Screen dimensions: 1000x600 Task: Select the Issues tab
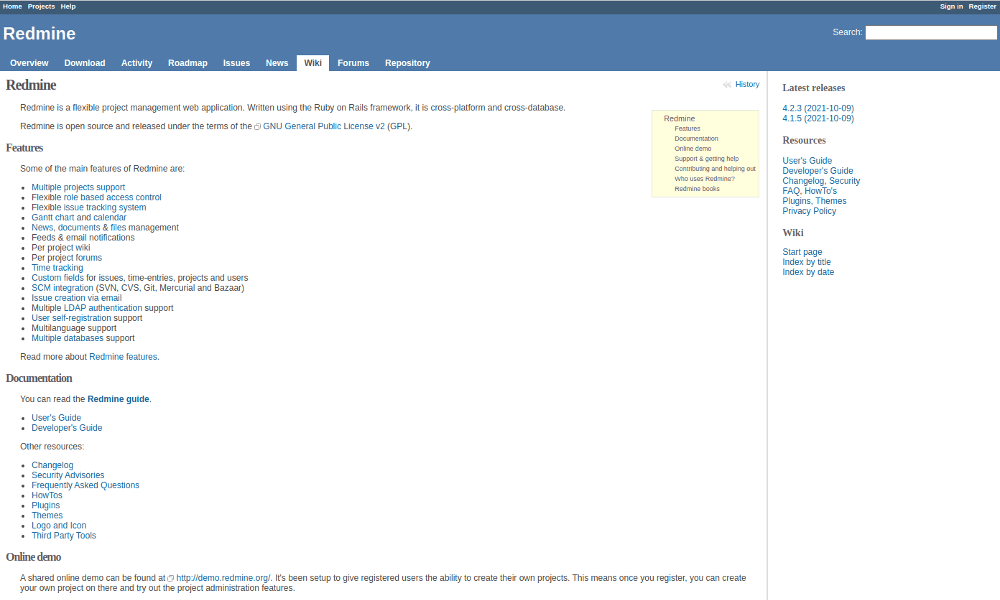[x=237, y=63]
